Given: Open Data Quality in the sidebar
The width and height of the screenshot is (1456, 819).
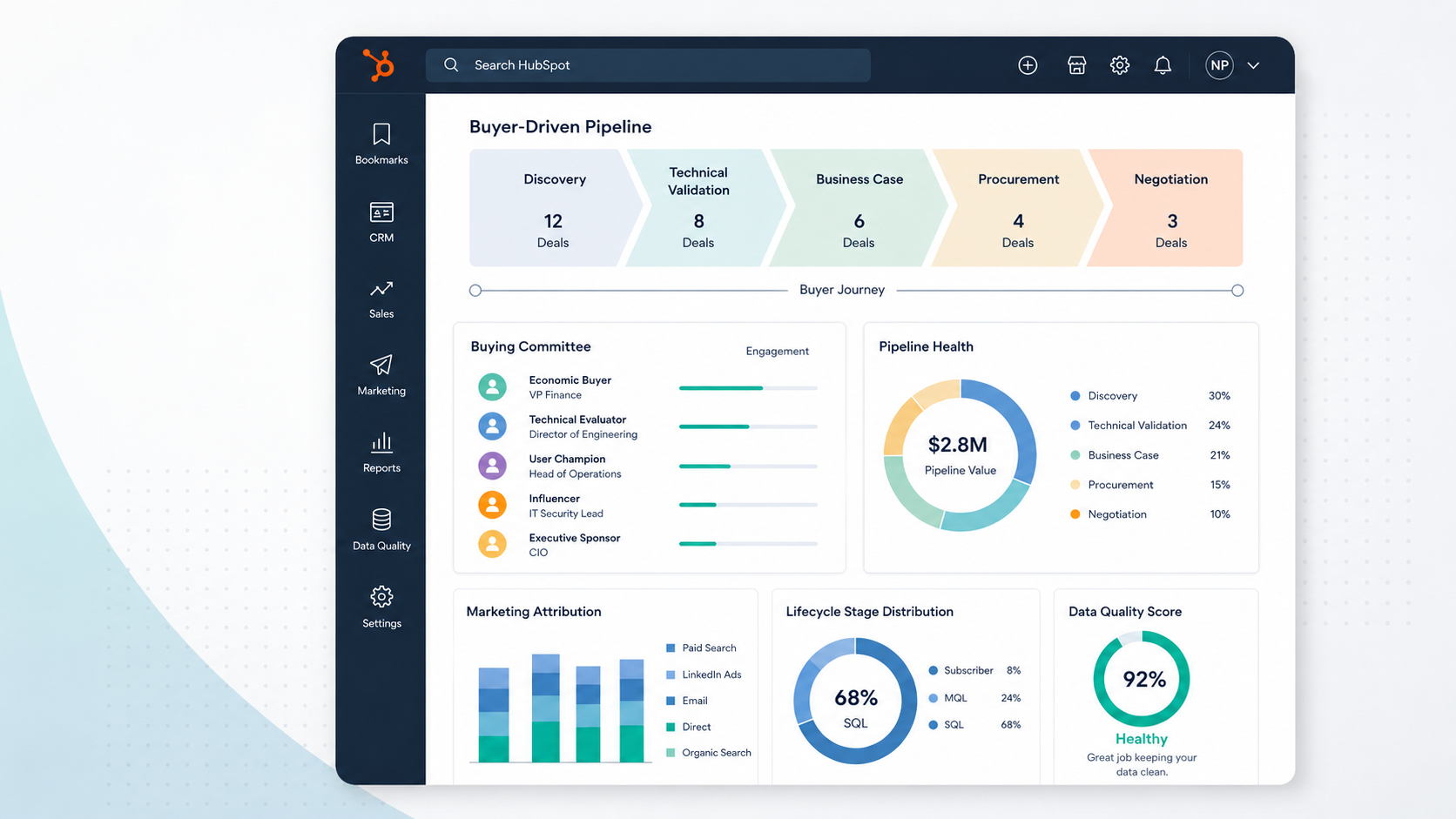Looking at the screenshot, I should (x=381, y=530).
